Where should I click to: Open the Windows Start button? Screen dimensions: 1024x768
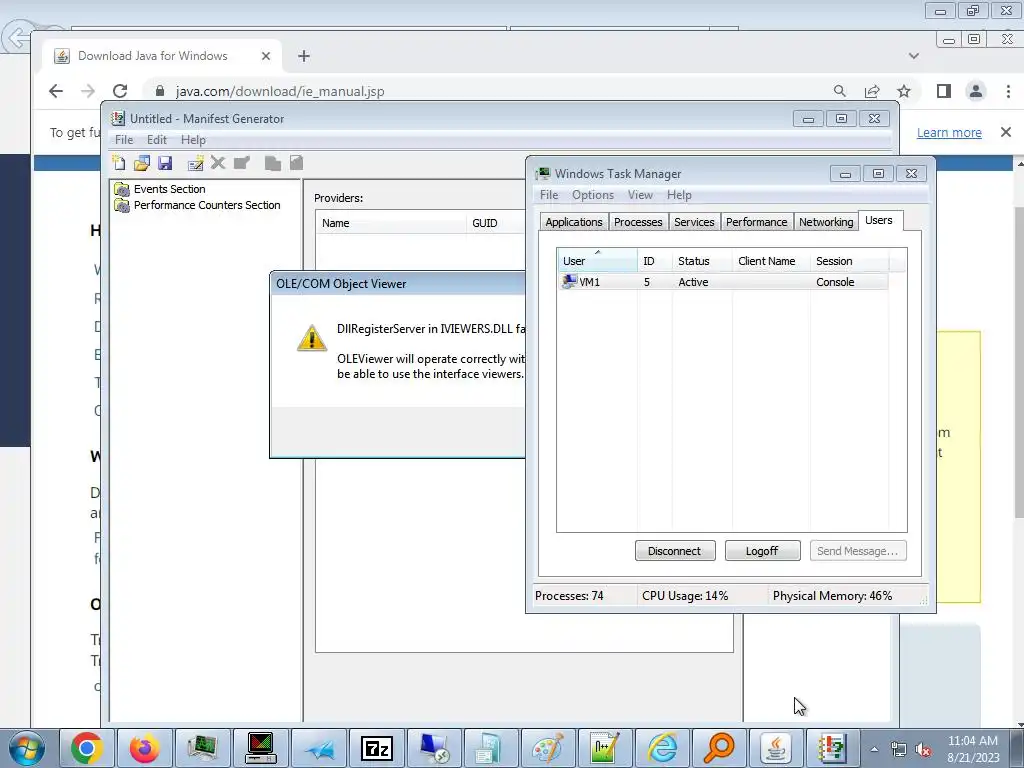(27, 748)
